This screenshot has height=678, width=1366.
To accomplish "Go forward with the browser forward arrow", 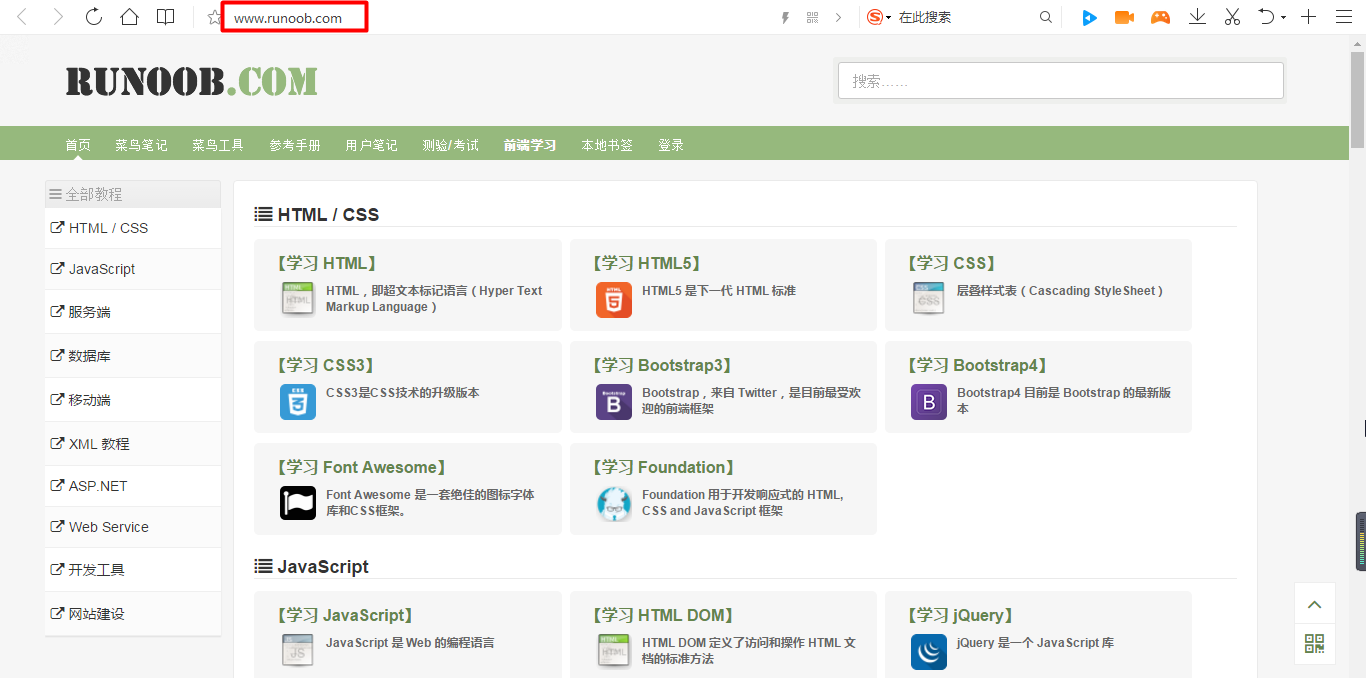I will click(x=58, y=17).
